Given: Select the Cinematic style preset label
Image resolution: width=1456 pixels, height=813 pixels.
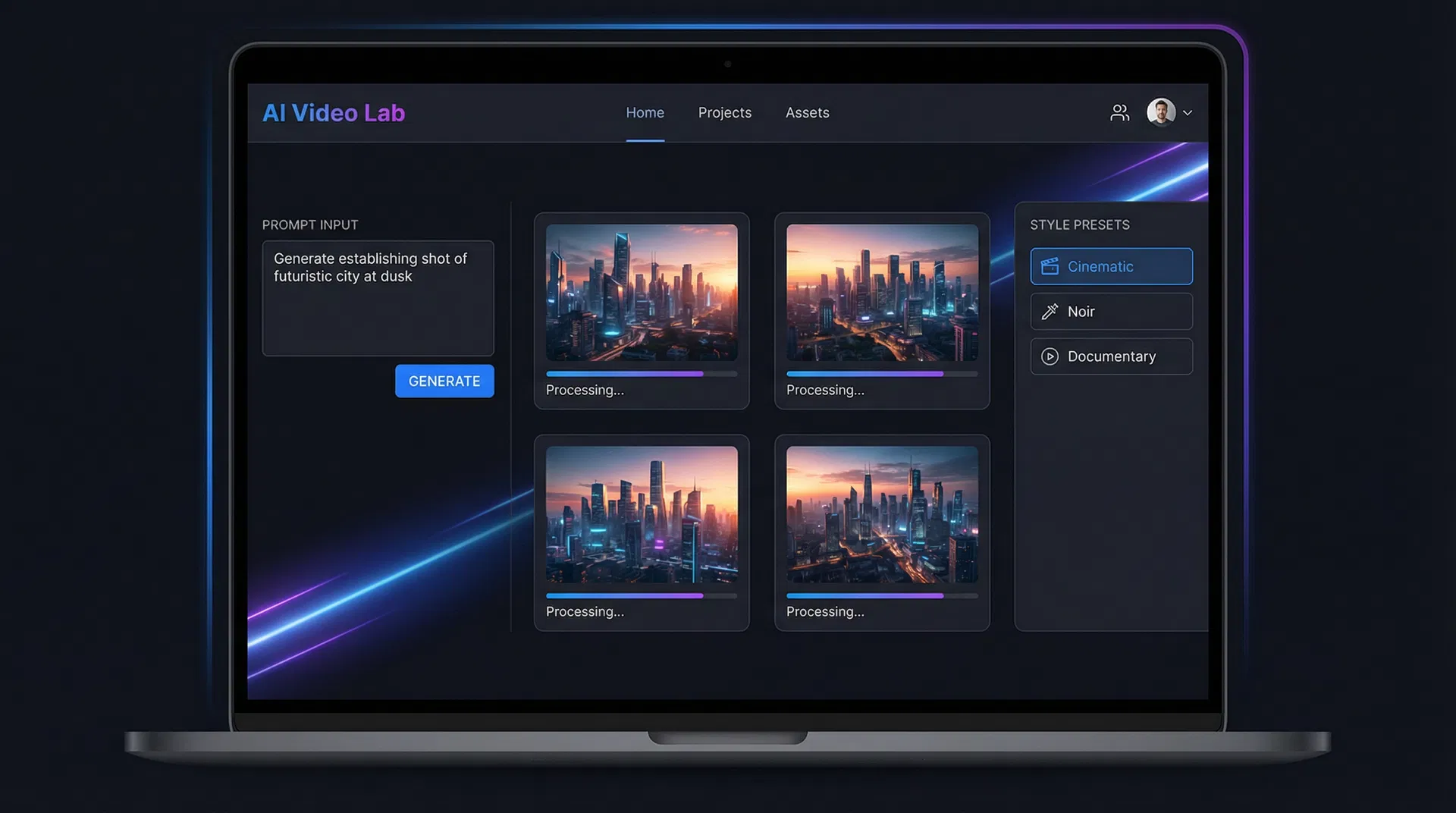Looking at the screenshot, I should (1100, 267).
